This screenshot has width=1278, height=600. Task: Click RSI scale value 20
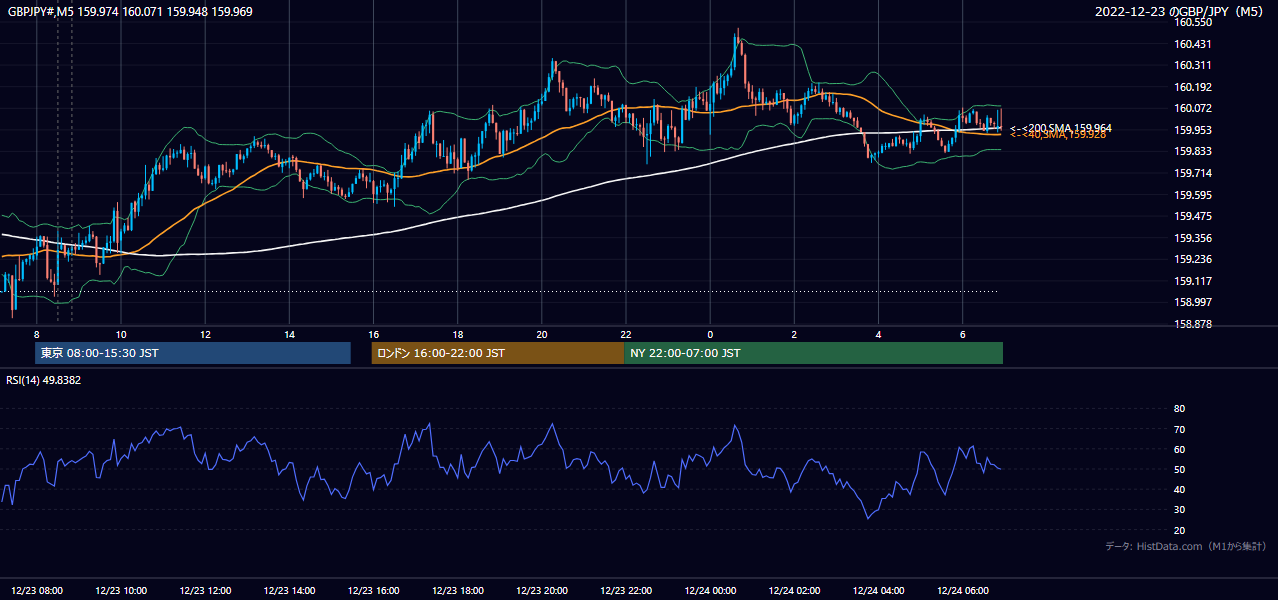pyautogui.click(x=1180, y=530)
